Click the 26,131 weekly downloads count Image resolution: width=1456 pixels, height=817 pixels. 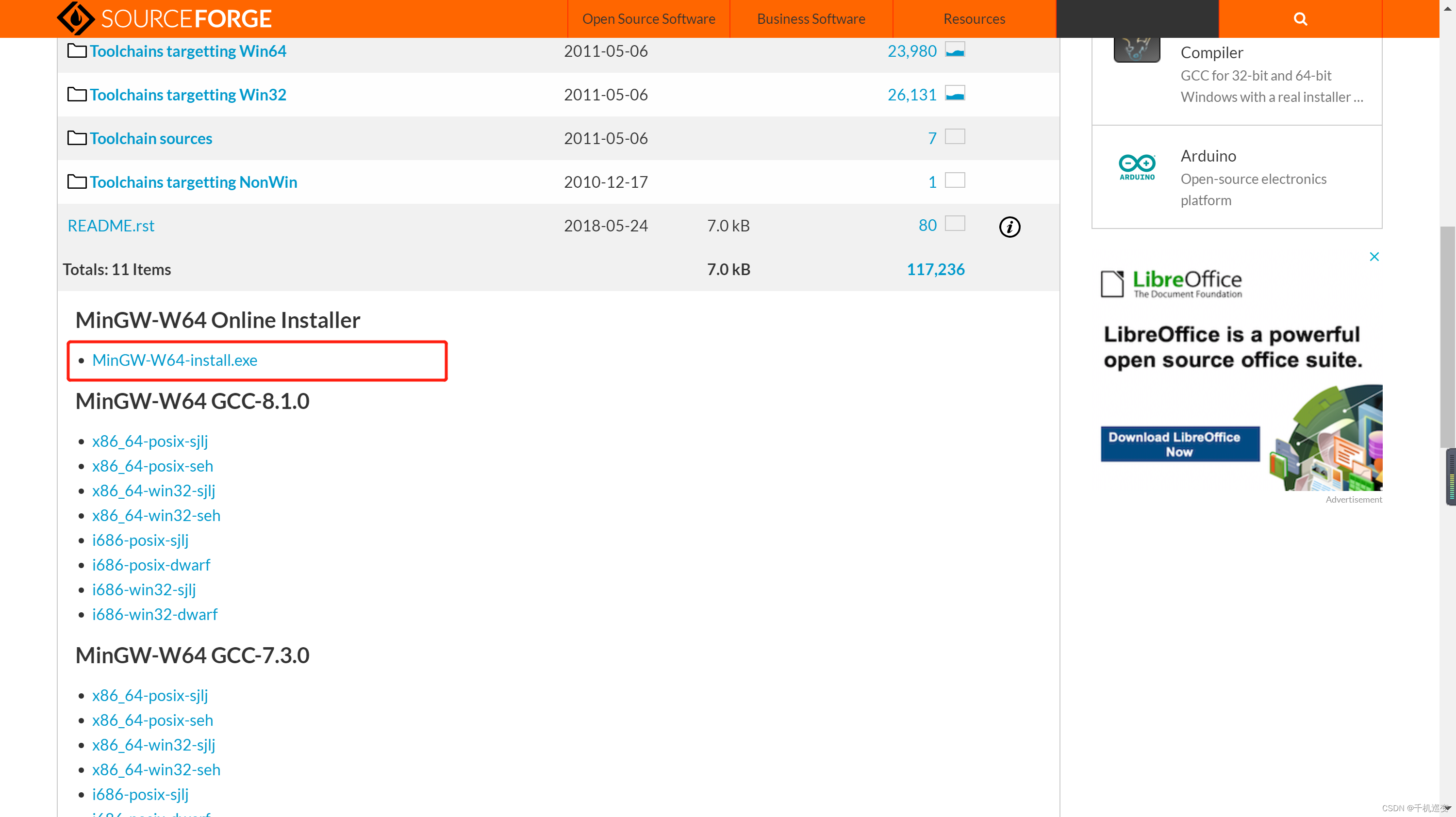[x=911, y=94]
